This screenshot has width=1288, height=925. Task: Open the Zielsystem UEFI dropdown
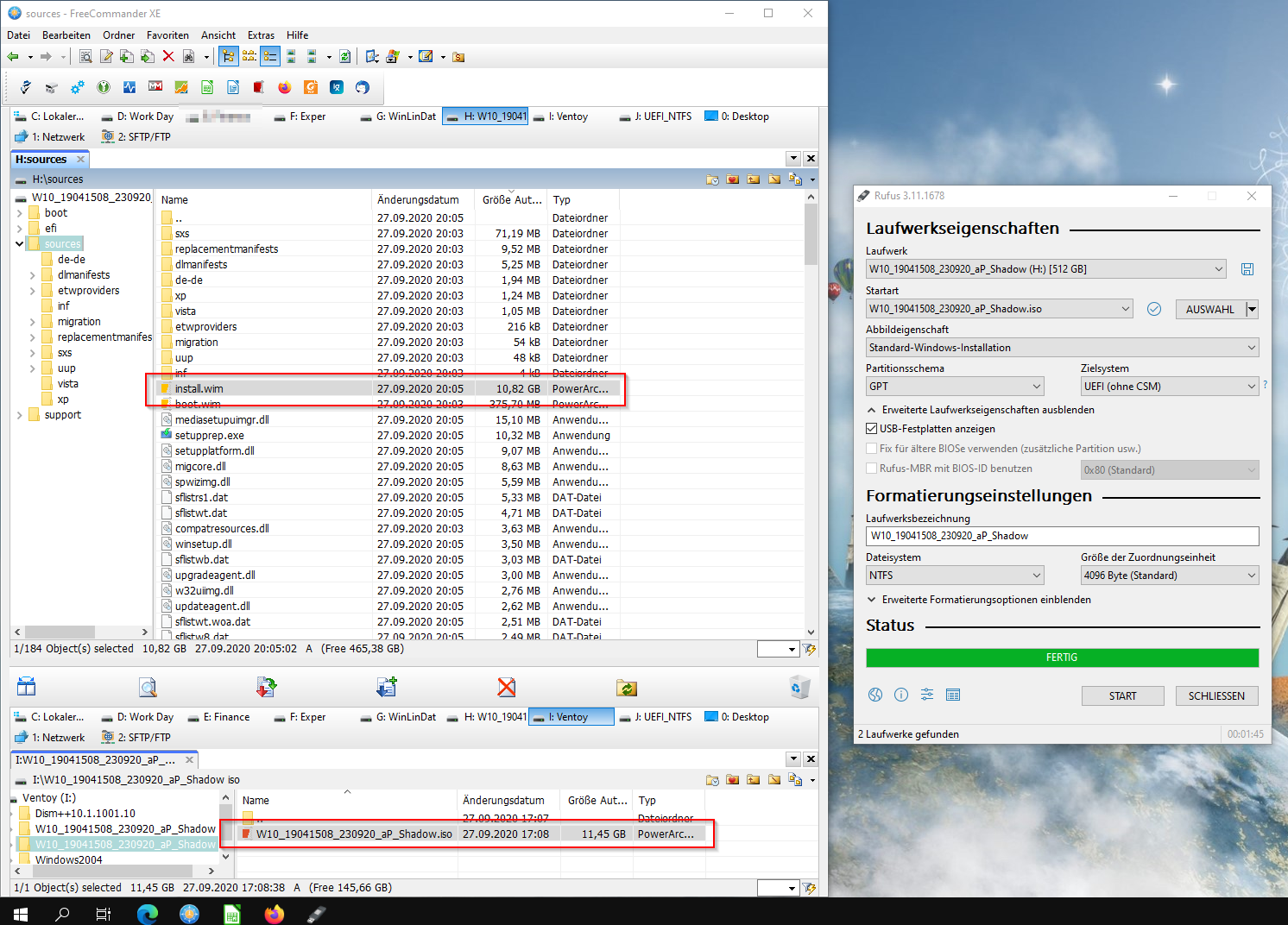tap(1170, 387)
